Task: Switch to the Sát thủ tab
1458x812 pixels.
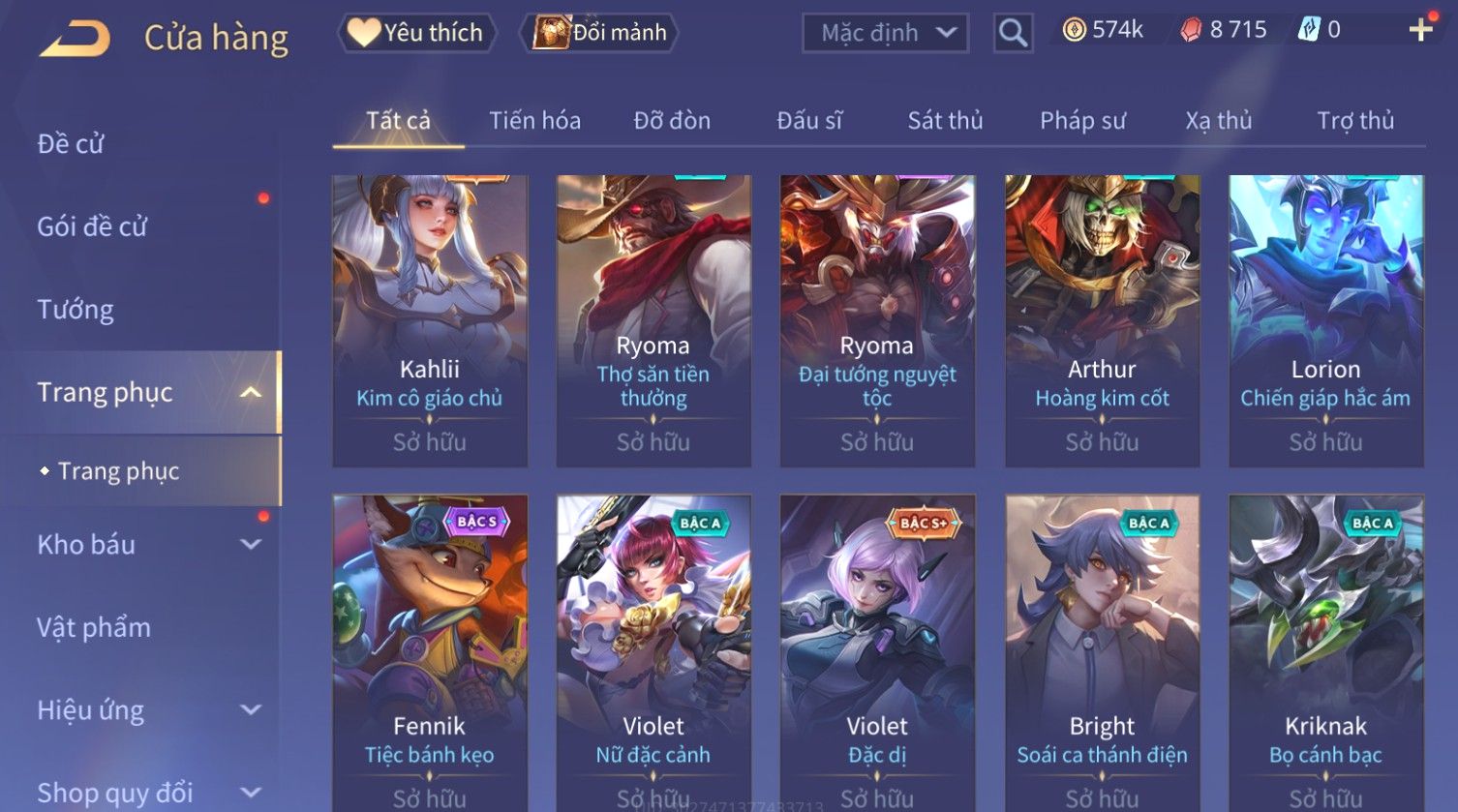Action: pyautogui.click(x=945, y=120)
